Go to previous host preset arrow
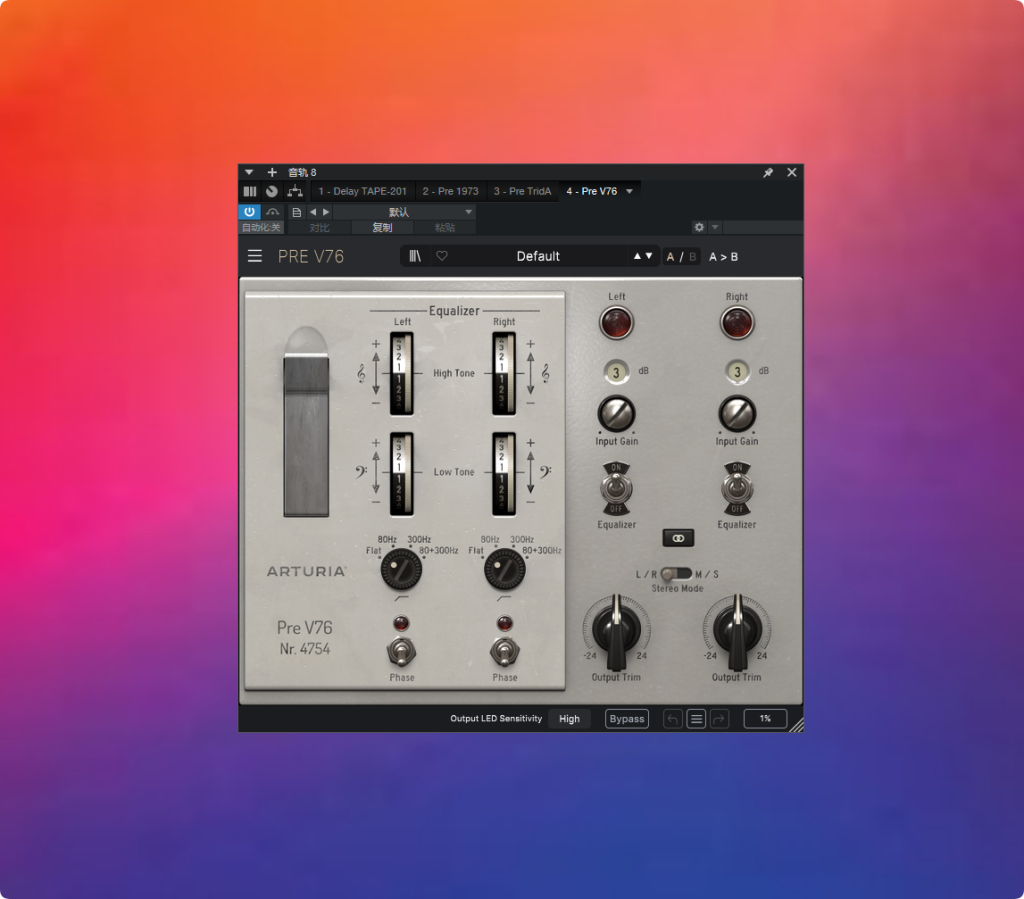 tap(313, 212)
